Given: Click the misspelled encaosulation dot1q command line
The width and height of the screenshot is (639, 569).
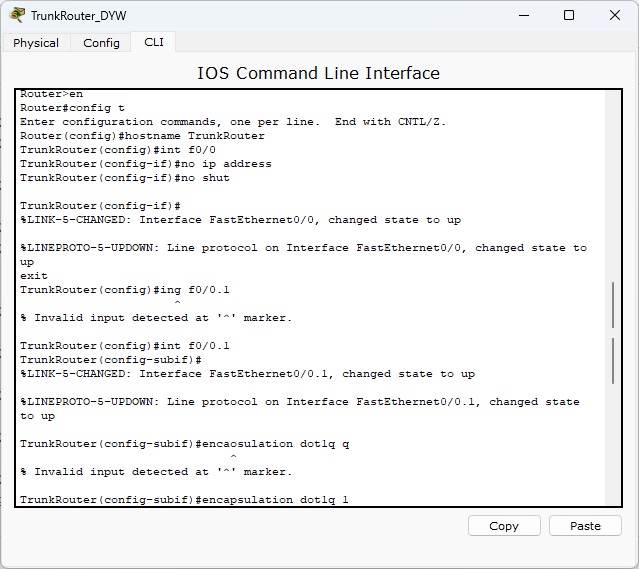Looking at the screenshot, I should (x=185, y=444).
